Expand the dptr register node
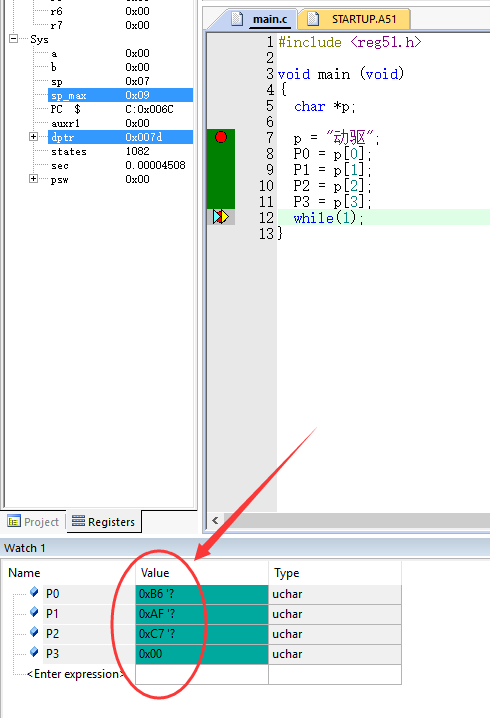Screen dimensions: 490x718 click(33, 136)
